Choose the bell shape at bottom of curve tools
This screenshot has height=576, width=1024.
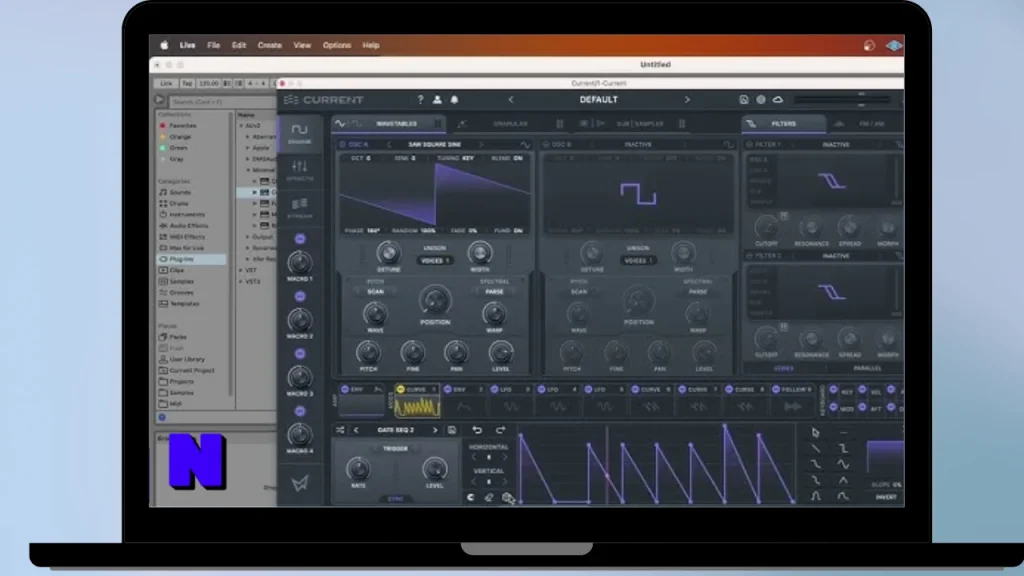(816, 496)
